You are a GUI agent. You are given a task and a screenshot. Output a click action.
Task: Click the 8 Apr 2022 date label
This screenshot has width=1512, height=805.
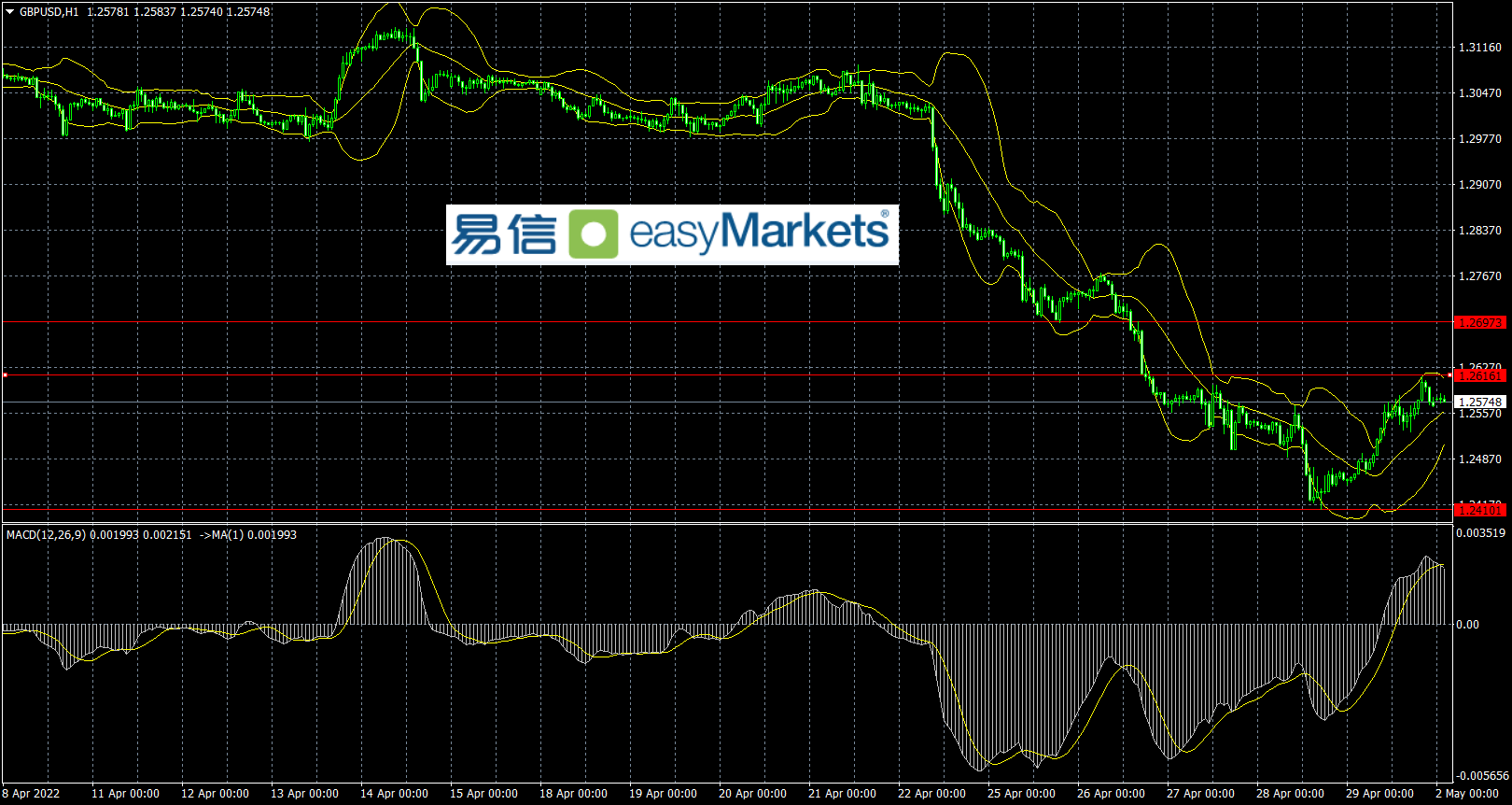pos(31,794)
